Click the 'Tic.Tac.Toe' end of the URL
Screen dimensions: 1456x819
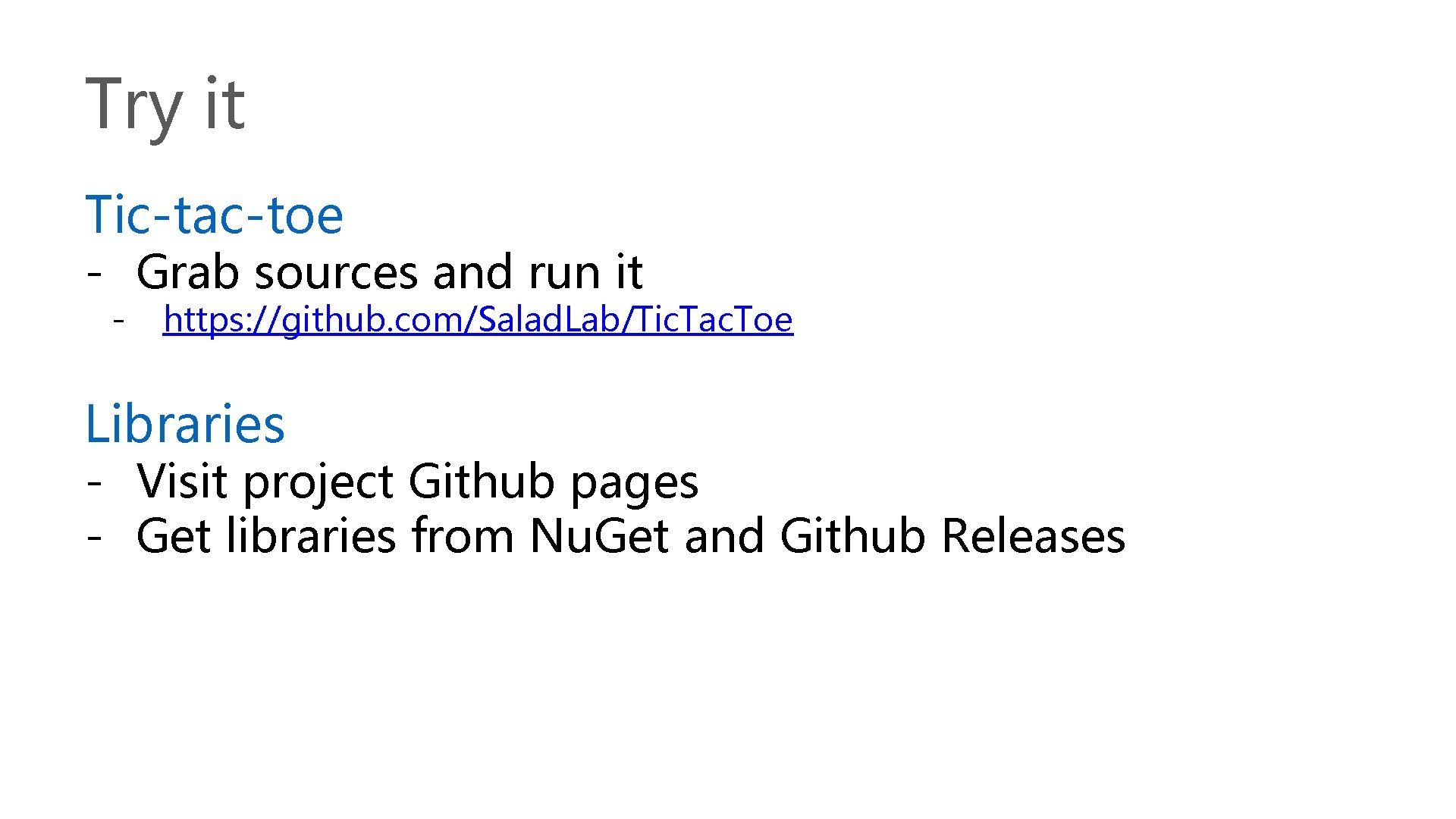pos(714,320)
